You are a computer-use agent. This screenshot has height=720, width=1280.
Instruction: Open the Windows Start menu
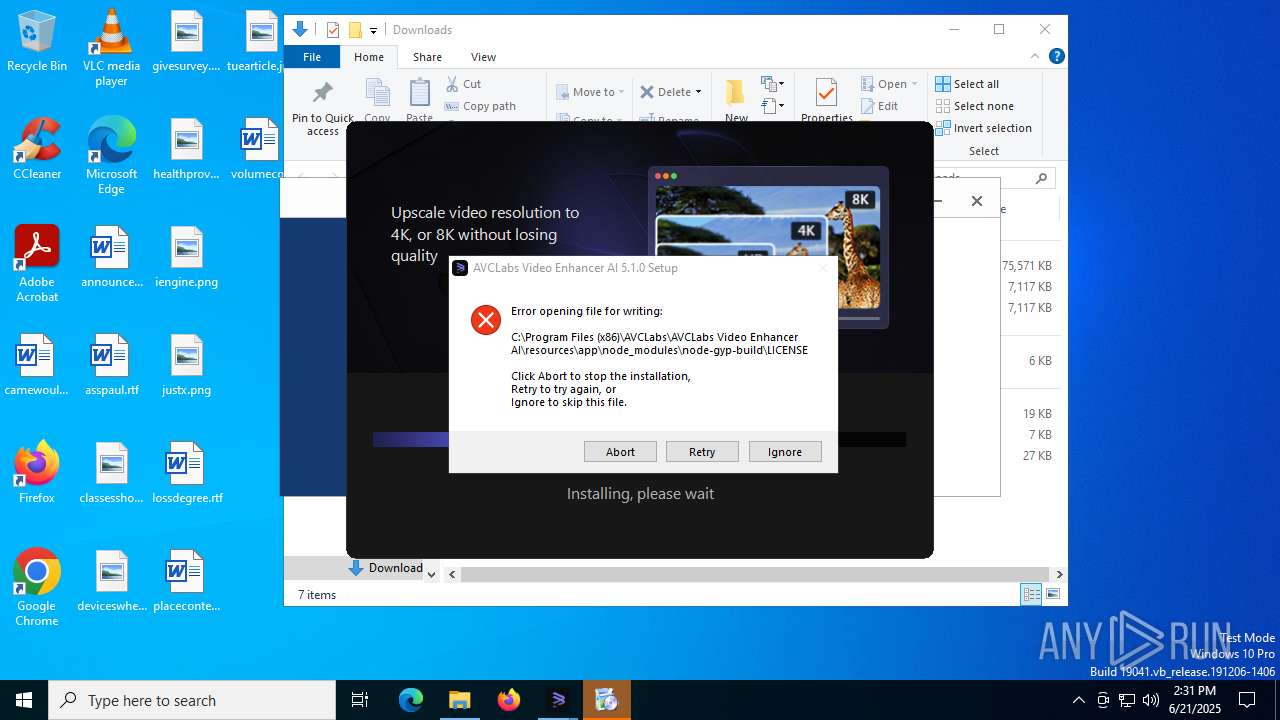coord(24,700)
